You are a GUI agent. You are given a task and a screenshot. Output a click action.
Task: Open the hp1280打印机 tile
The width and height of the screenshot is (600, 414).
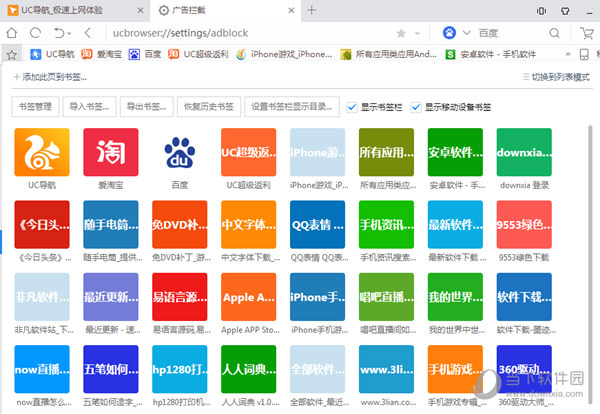[x=180, y=369]
